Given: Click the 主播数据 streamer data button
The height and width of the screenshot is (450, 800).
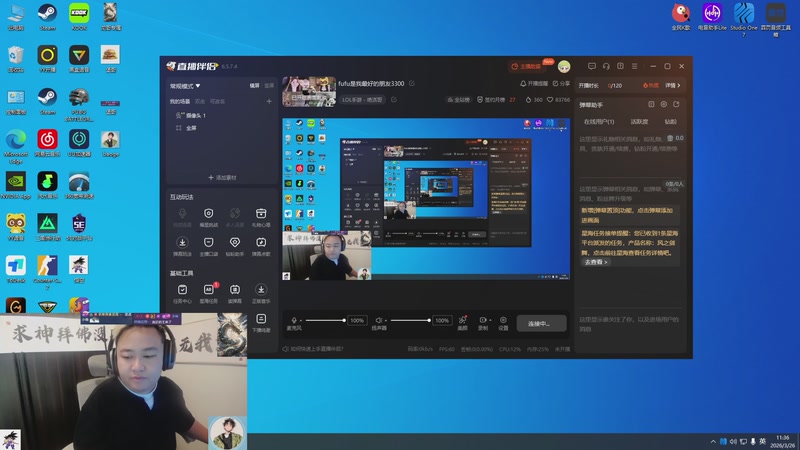Looking at the screenshot, I should coord(527,66).
